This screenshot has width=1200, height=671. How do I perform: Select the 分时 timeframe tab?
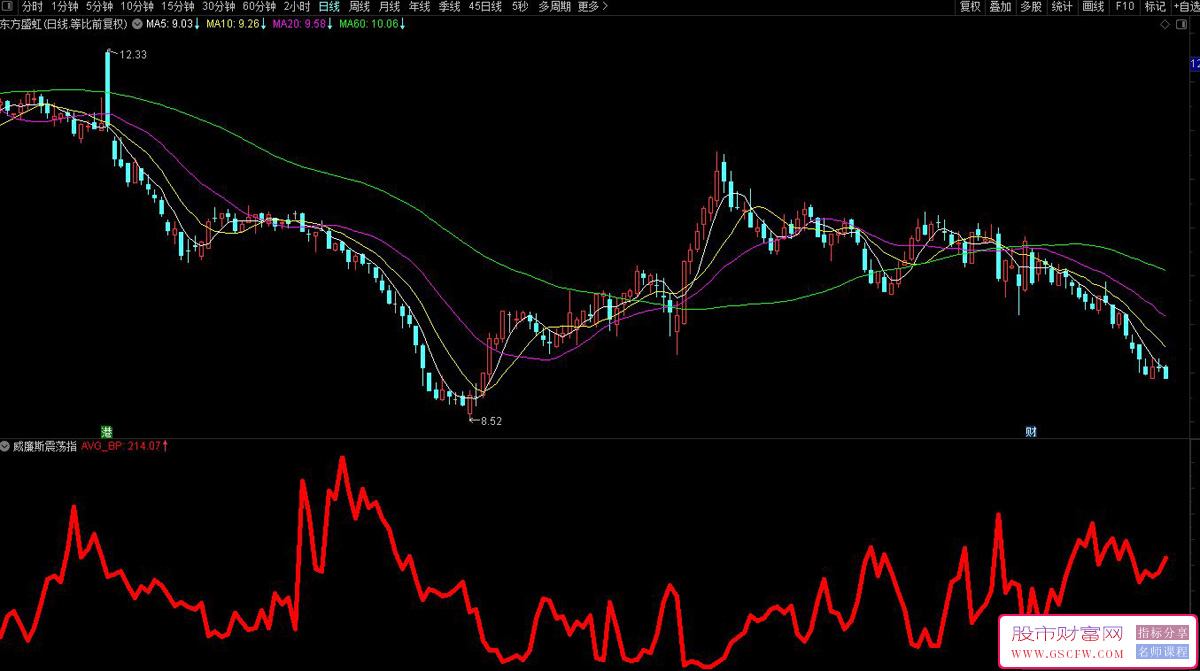[x=33, y=6]
